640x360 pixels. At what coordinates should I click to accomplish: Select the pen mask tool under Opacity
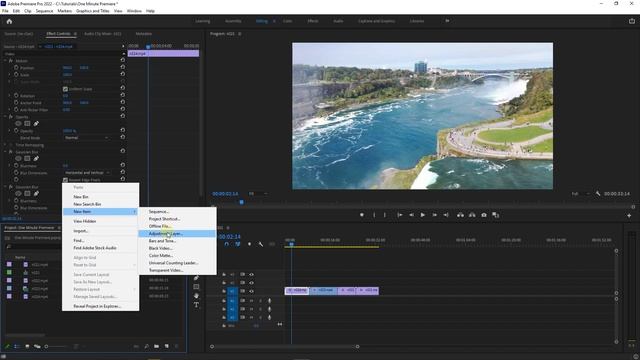pos(36,124)
